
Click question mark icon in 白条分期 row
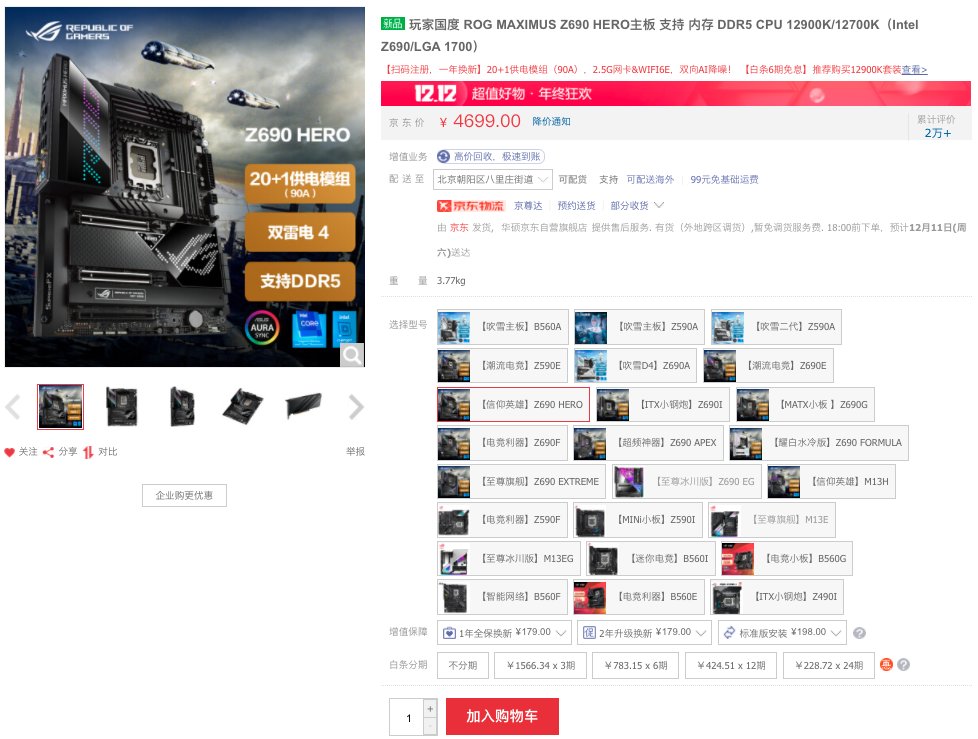[x=903, y=665]
